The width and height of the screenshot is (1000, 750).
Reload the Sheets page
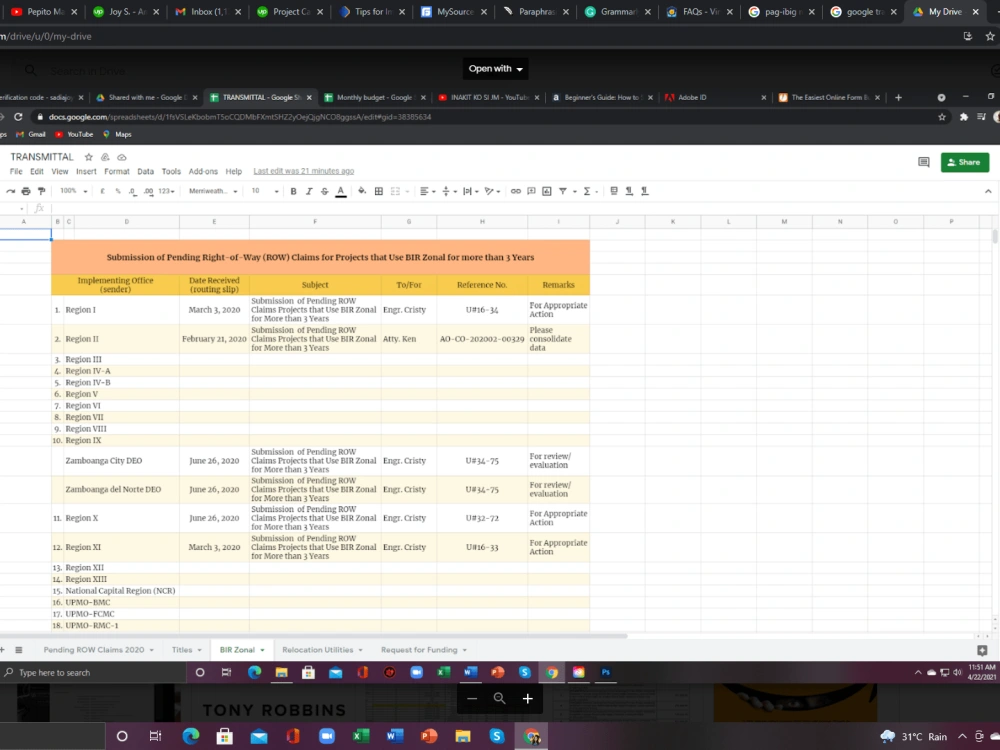(x=18, y=117)
